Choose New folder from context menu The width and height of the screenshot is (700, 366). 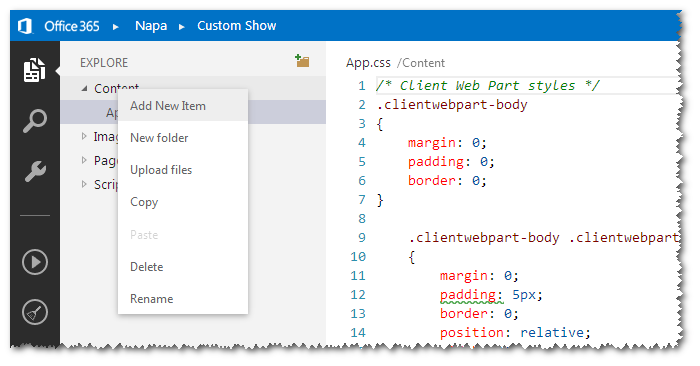tap(183, 138)
